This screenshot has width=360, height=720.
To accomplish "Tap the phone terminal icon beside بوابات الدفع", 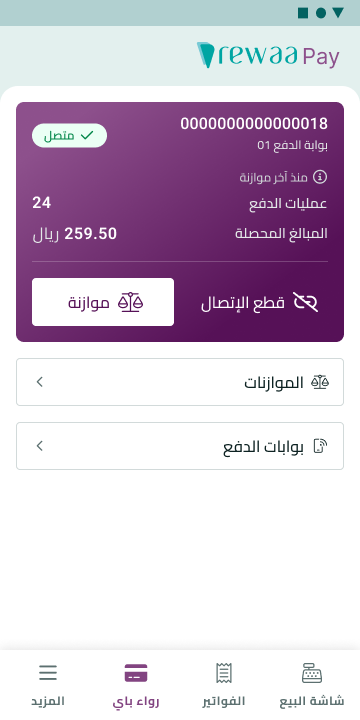I will pos(320,446).
